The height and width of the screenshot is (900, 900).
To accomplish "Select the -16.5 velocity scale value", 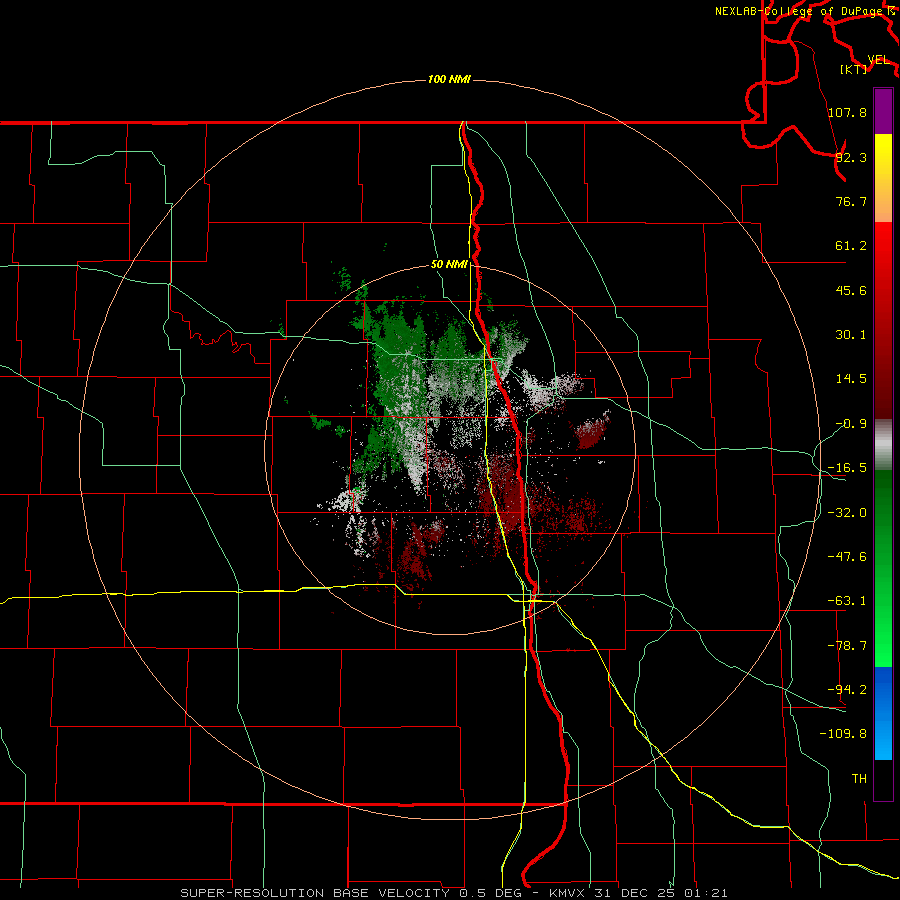I will [x=847, y=468].
